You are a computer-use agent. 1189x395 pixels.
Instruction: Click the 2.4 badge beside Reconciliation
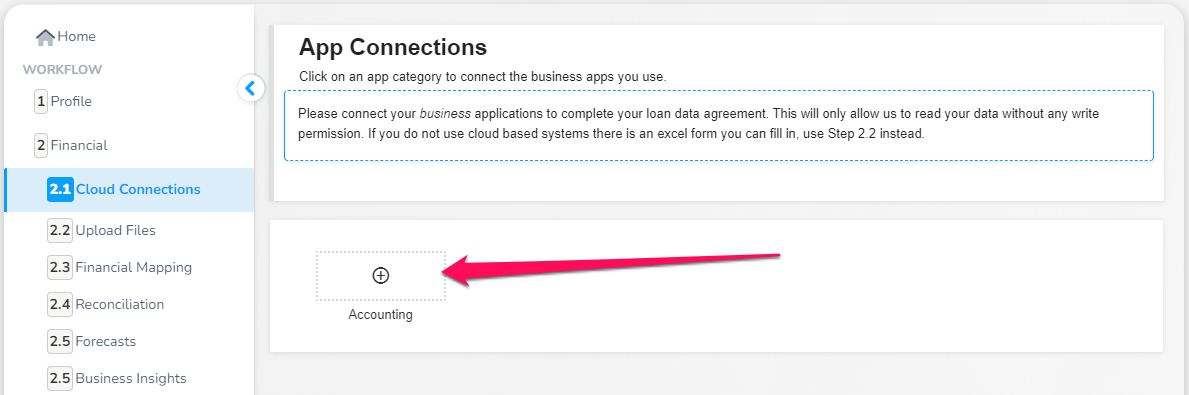pos(60,305)
